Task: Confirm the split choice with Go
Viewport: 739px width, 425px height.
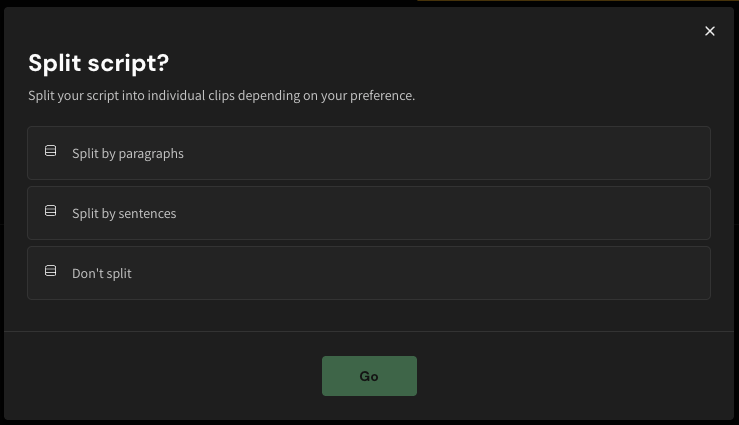Action: (369, 376)
